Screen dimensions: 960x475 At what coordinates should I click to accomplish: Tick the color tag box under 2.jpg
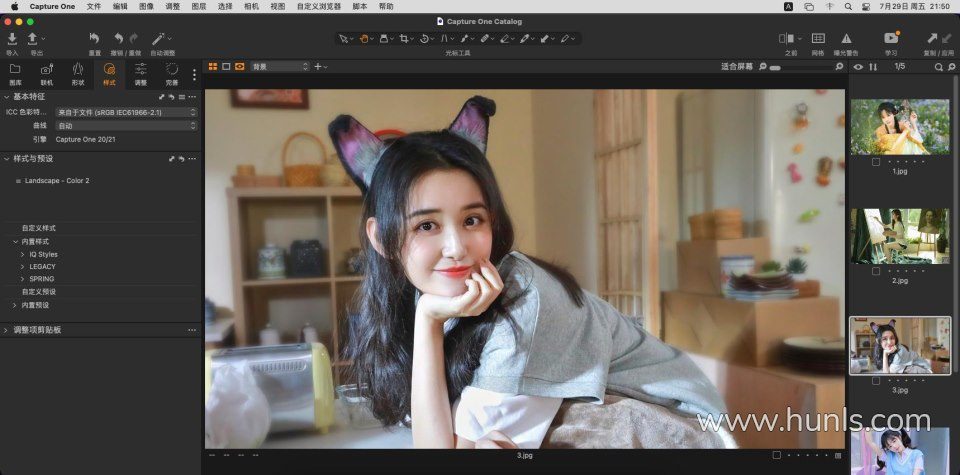tap(876, 271)
